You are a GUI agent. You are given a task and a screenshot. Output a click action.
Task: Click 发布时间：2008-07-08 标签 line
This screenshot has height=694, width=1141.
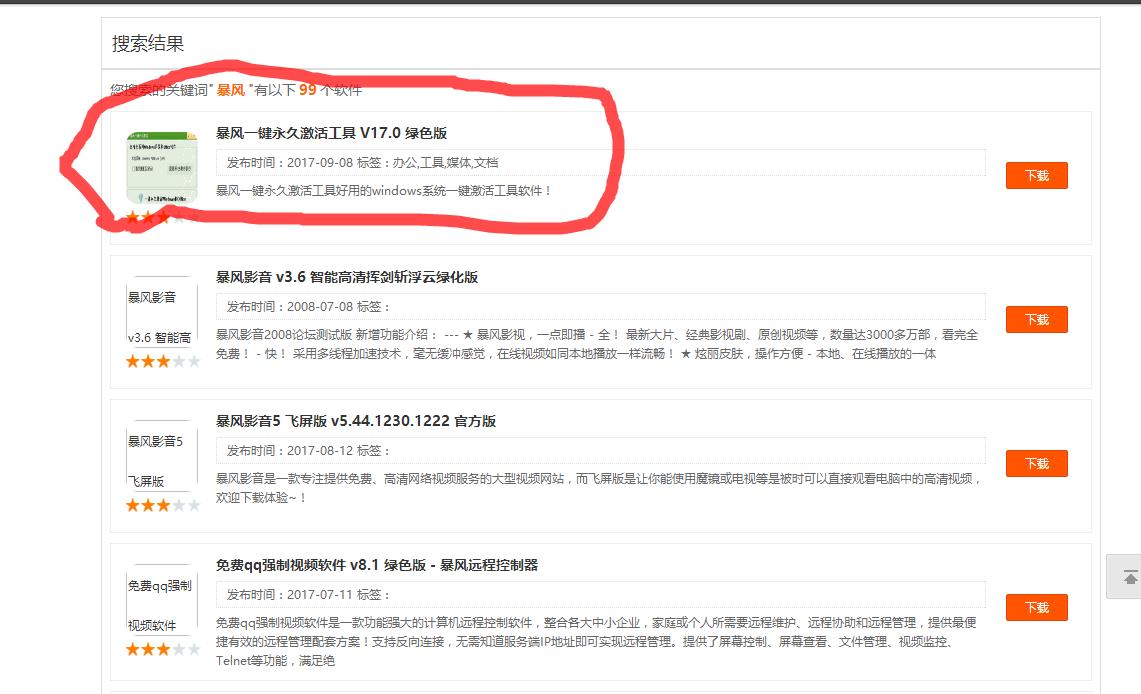click(600, 307)
